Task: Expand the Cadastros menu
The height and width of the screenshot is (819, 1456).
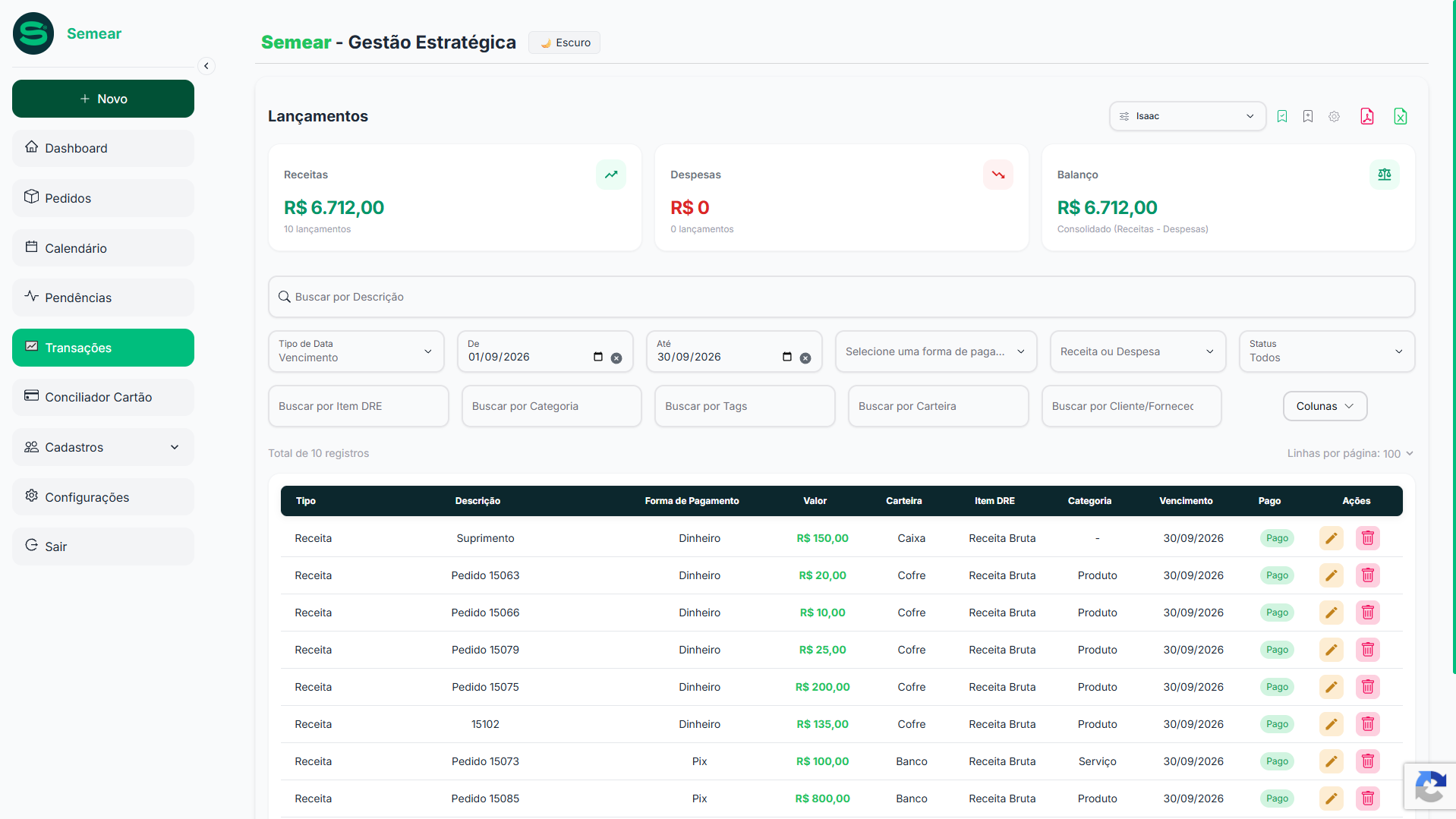Action: 103,447
